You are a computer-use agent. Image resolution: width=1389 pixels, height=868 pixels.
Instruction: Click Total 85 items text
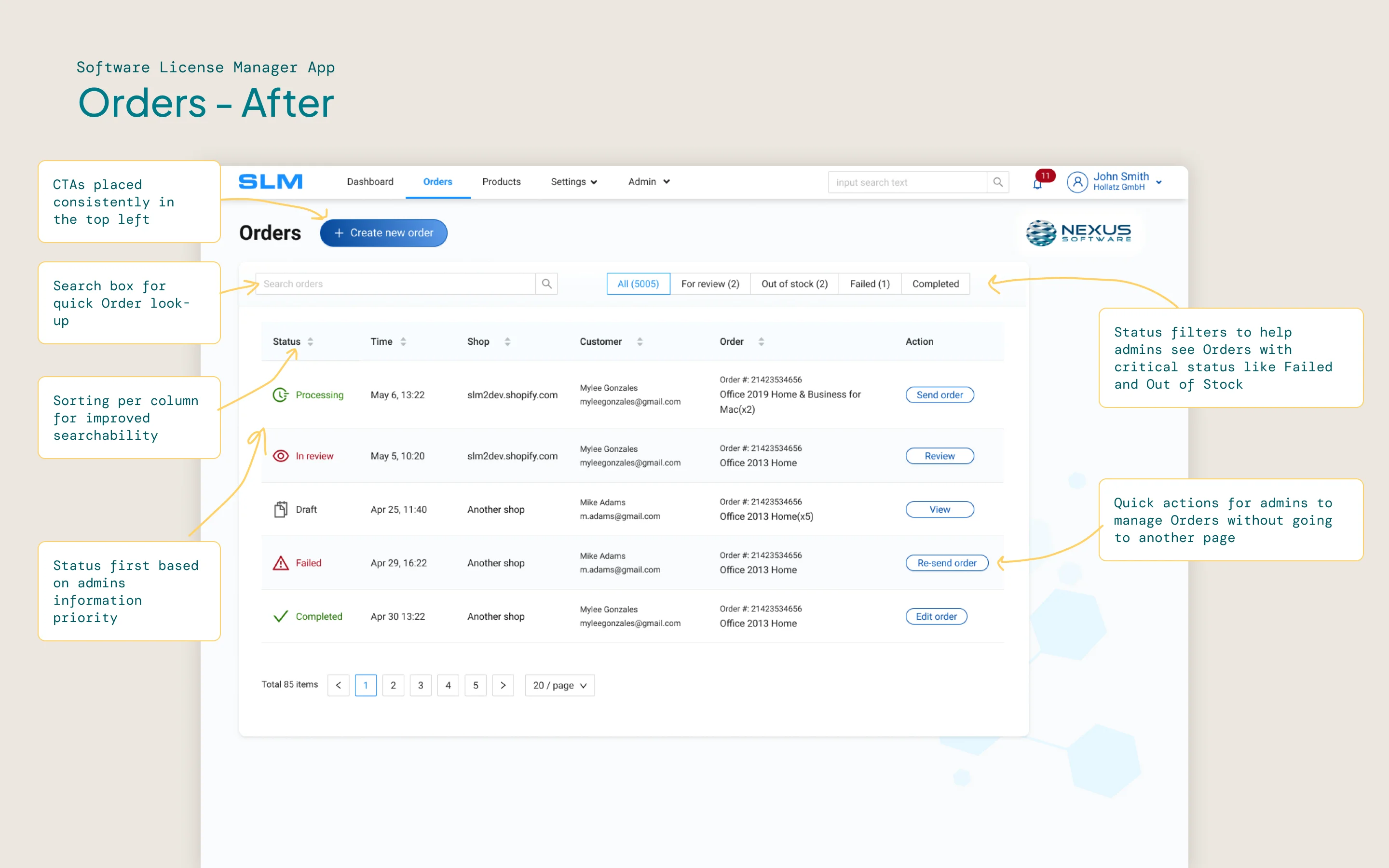tap(290, 684)
